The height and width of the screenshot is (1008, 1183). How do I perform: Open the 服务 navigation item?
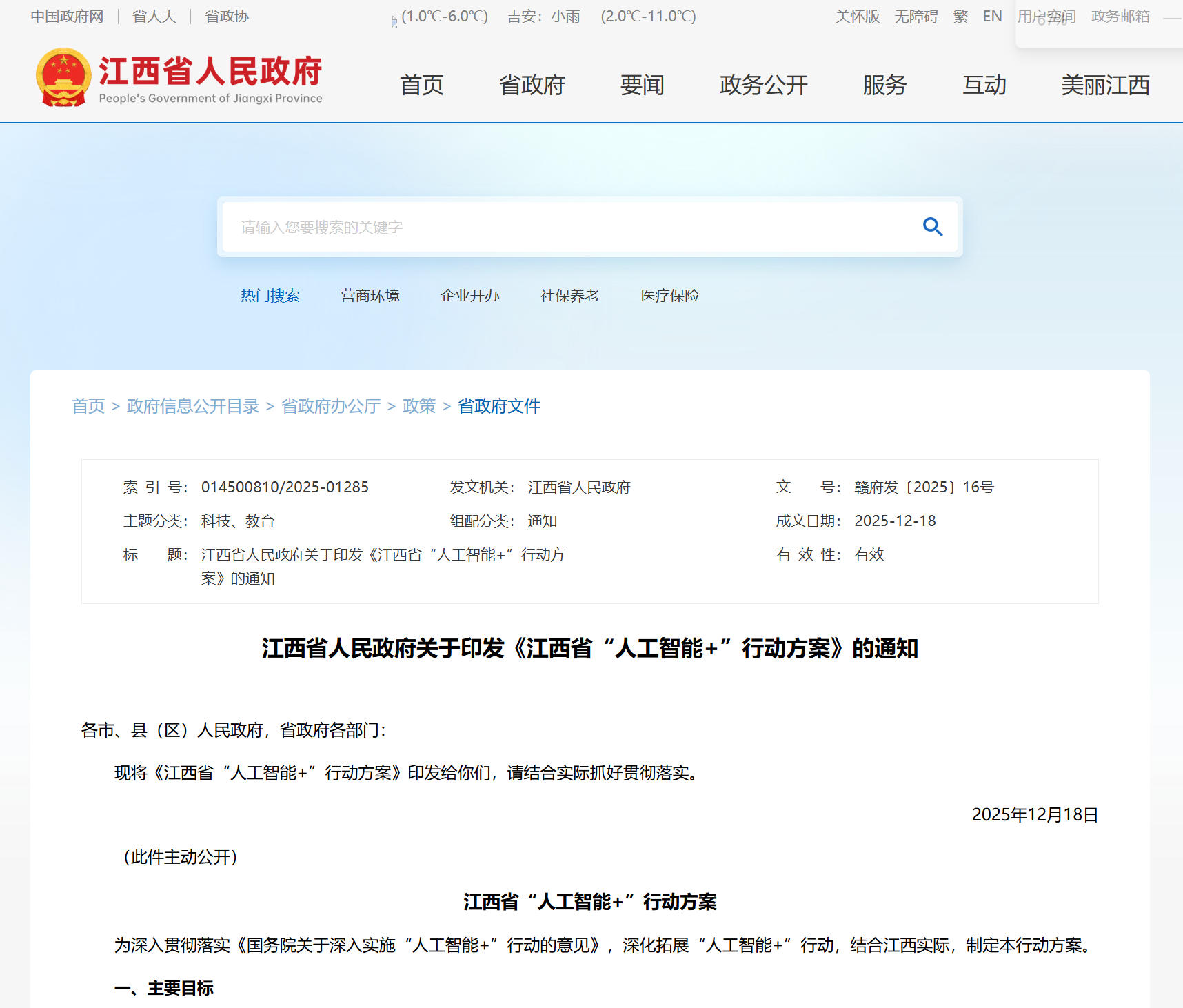coord(884,85)
